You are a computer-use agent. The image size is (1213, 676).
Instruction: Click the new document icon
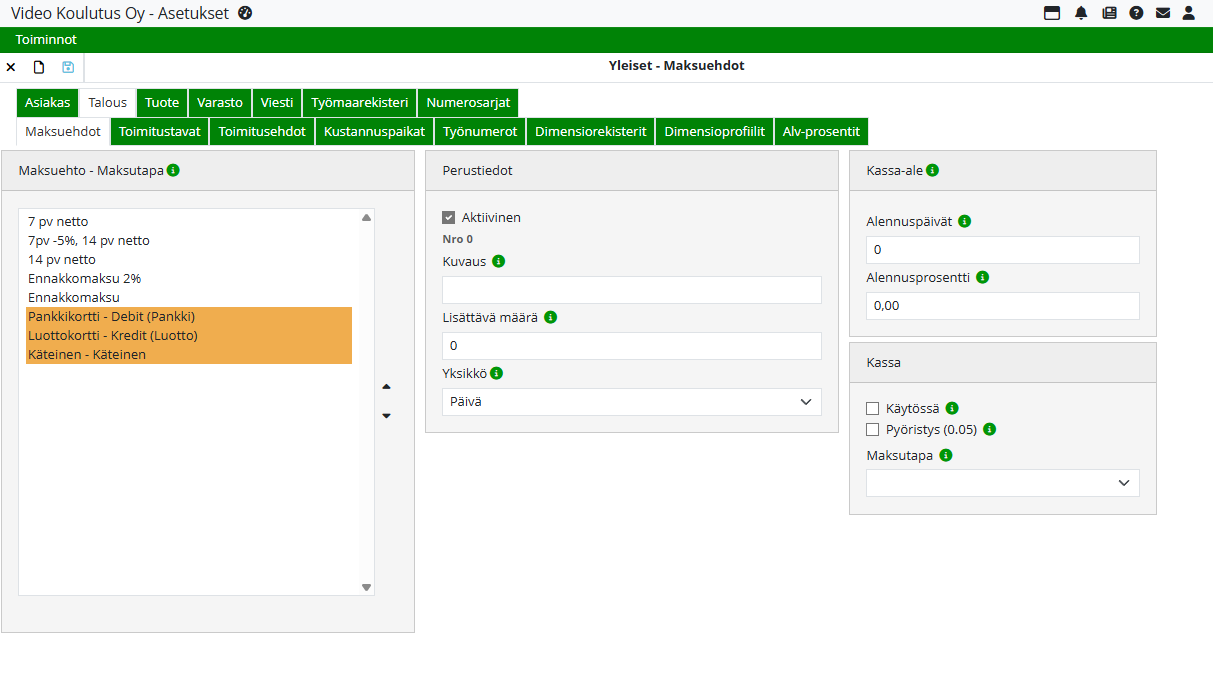pyautogui.click(x=39, y=67)
